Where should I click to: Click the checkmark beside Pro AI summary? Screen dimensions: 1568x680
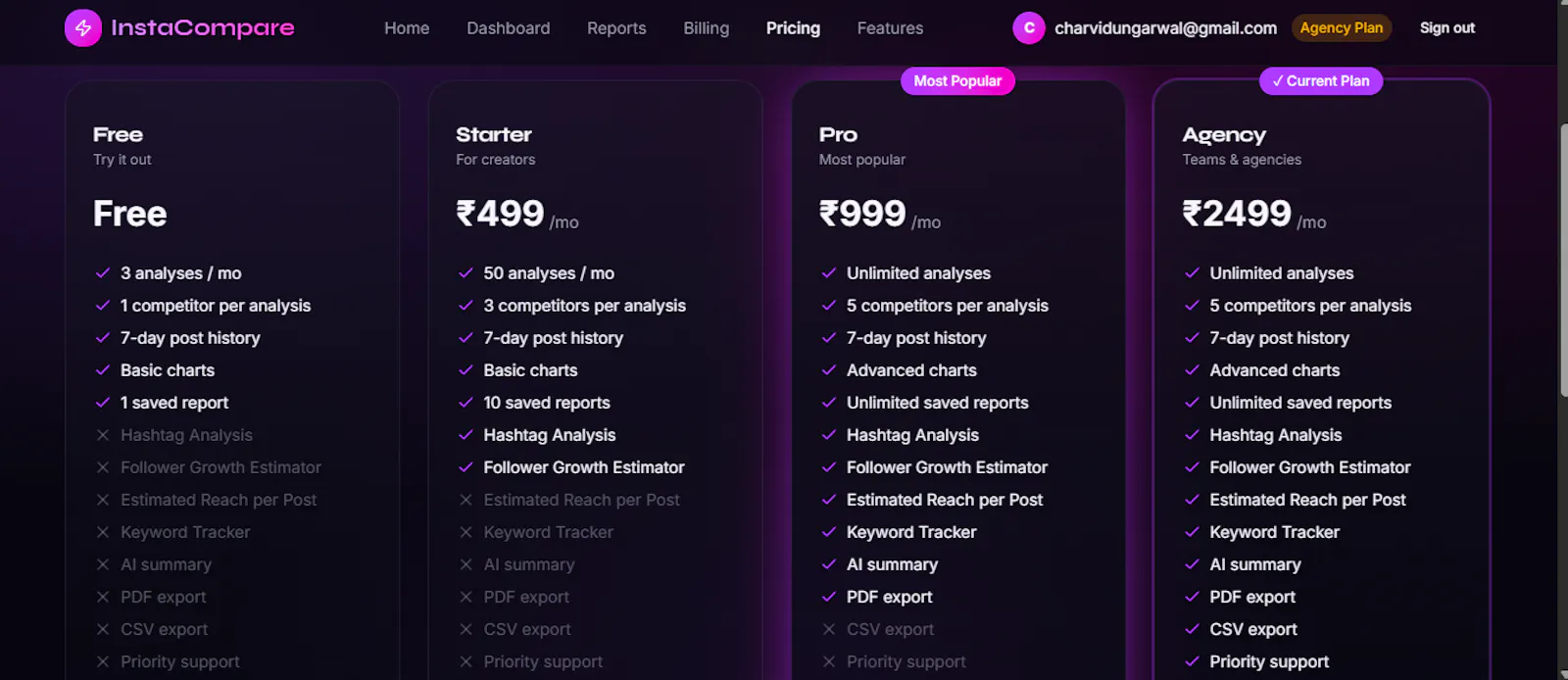pos(829,564)
